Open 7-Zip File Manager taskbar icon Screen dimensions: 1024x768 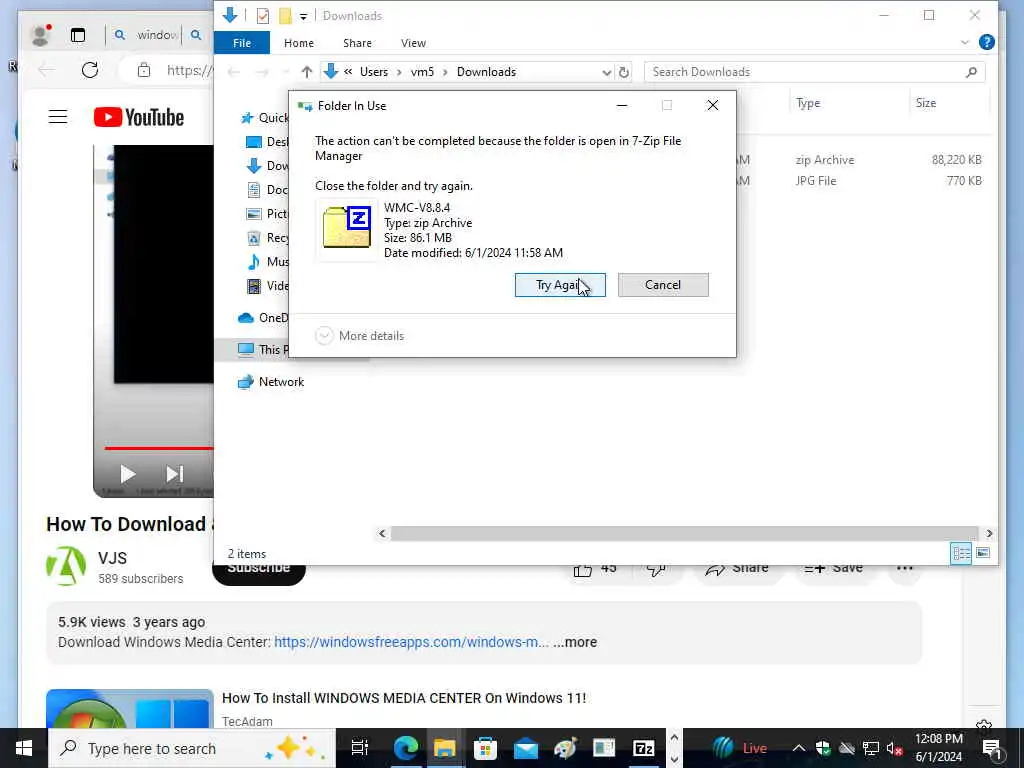pyautogui.click(x=643, y=748)
